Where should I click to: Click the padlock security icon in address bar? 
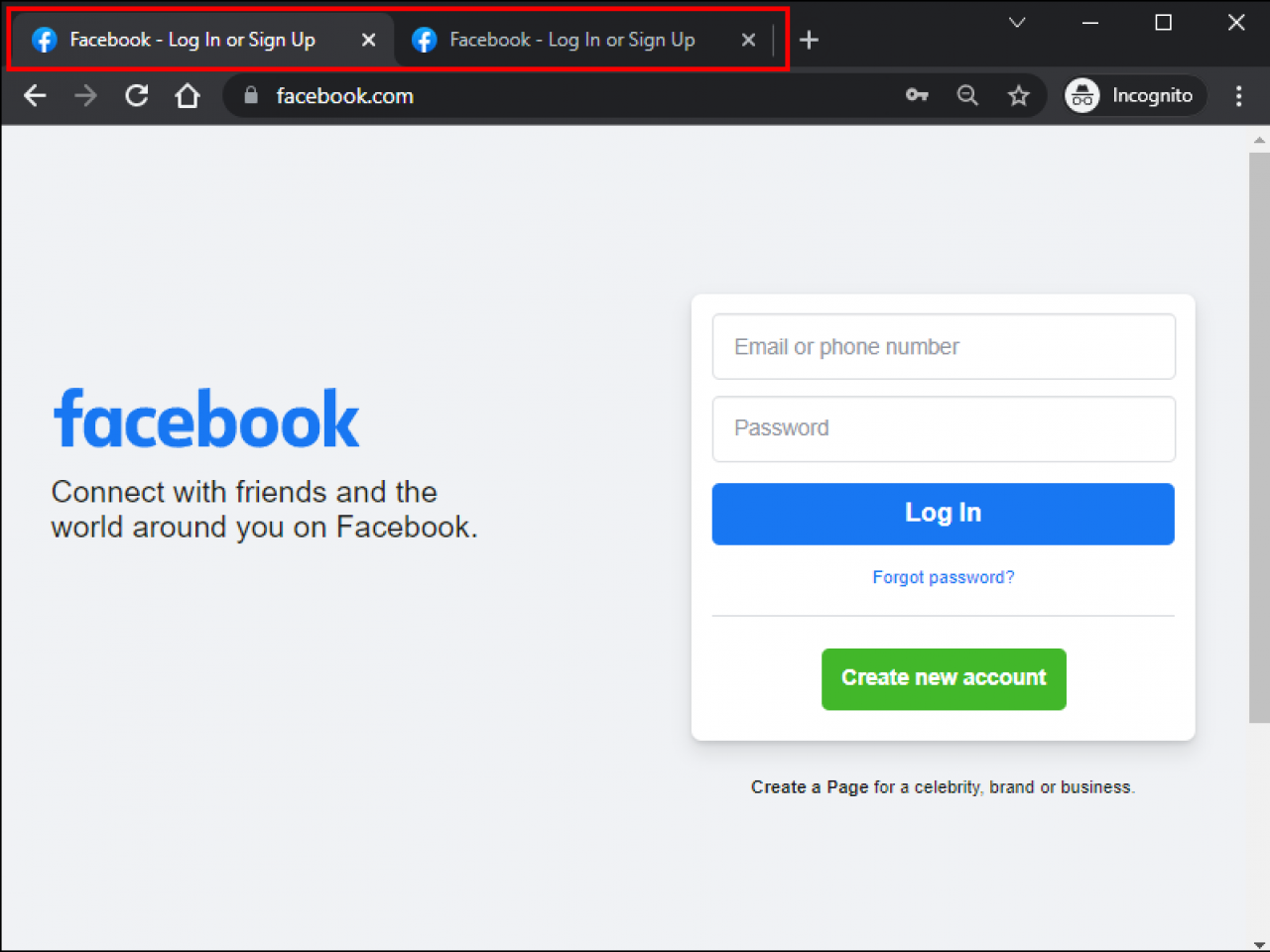pos(250,95)
